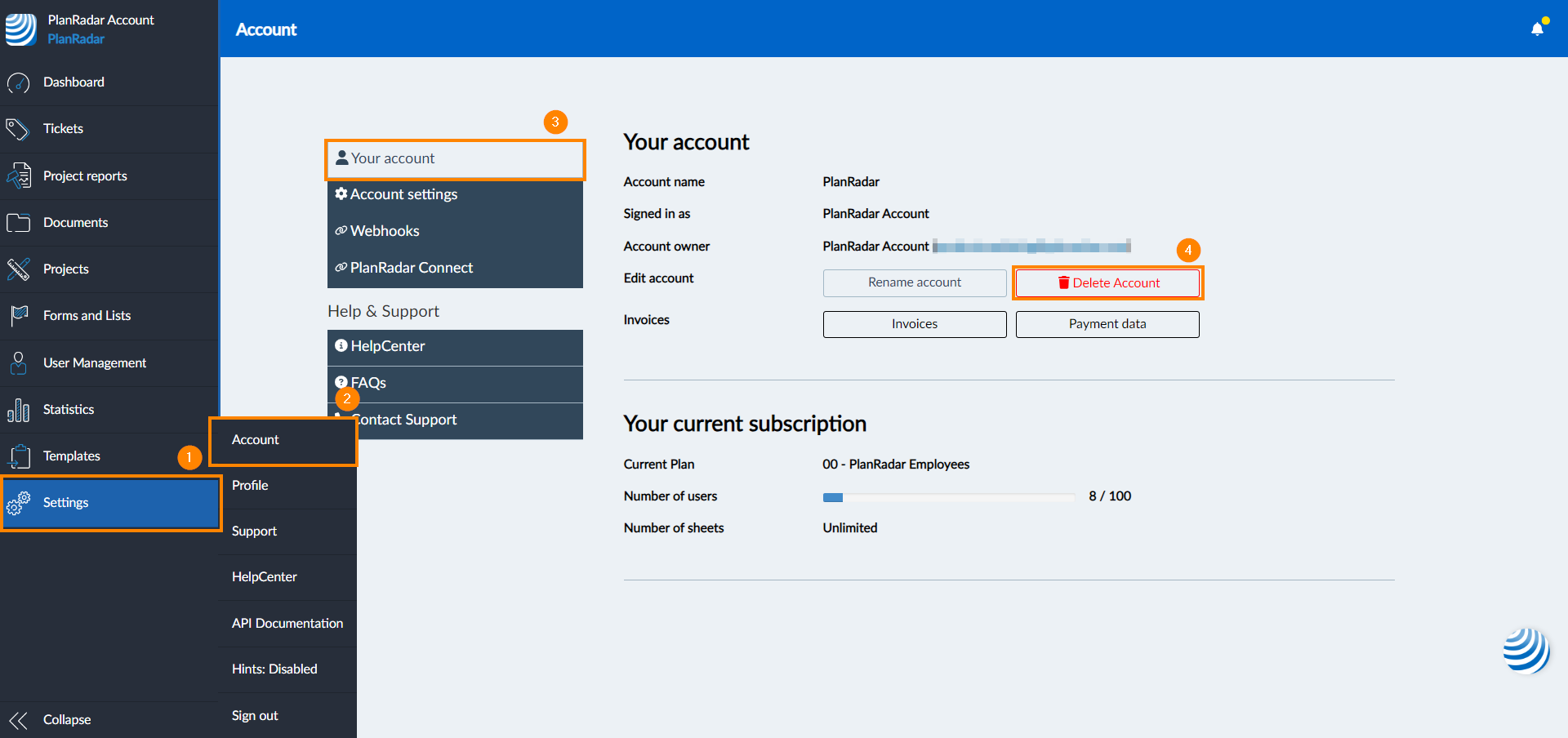Screen dimensions: 1568x738
Task: Open the Tickets section icon
Action: (x=18, y=128)
